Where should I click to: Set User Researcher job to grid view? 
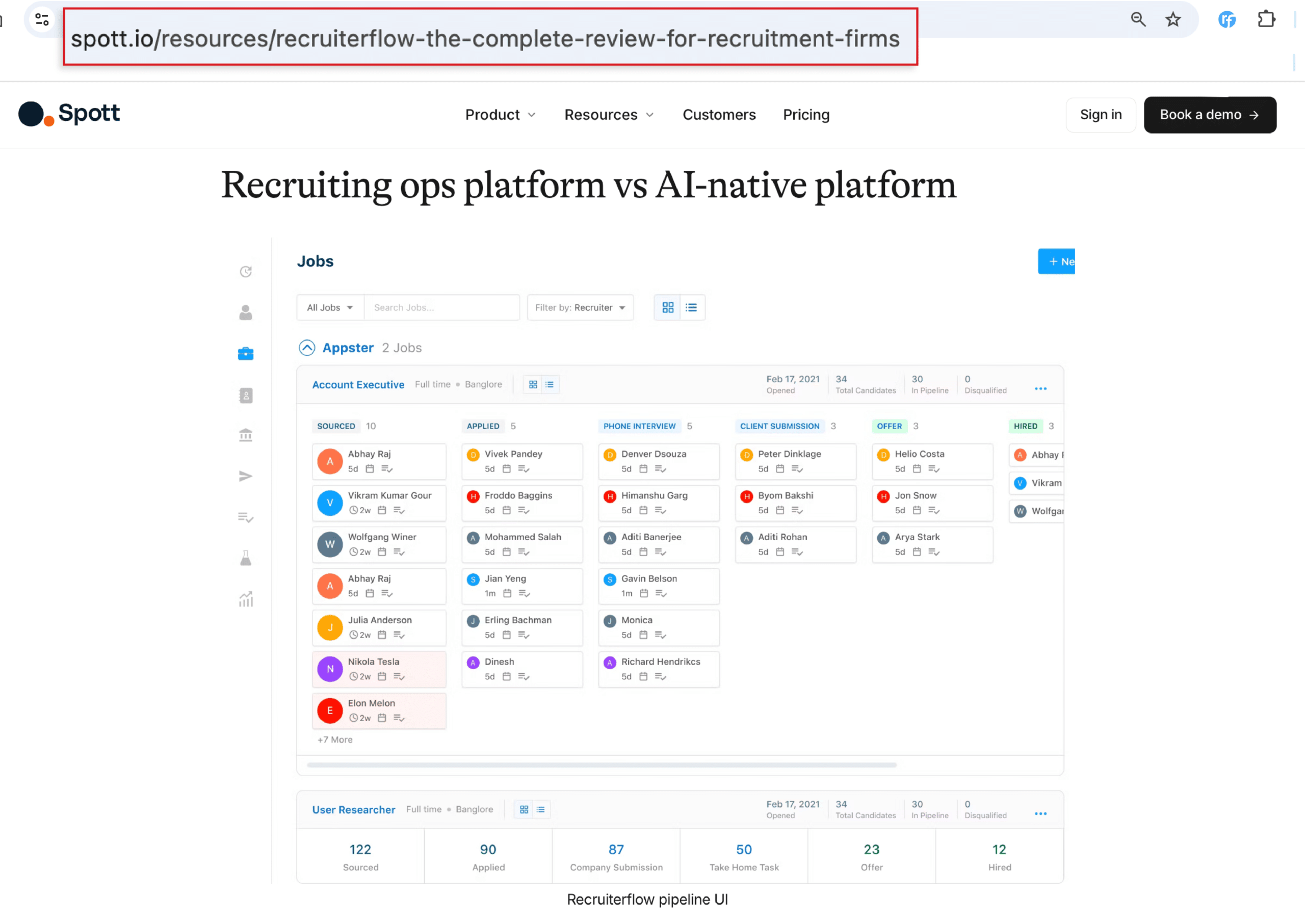pyautogui.click(x=524, y=810)
